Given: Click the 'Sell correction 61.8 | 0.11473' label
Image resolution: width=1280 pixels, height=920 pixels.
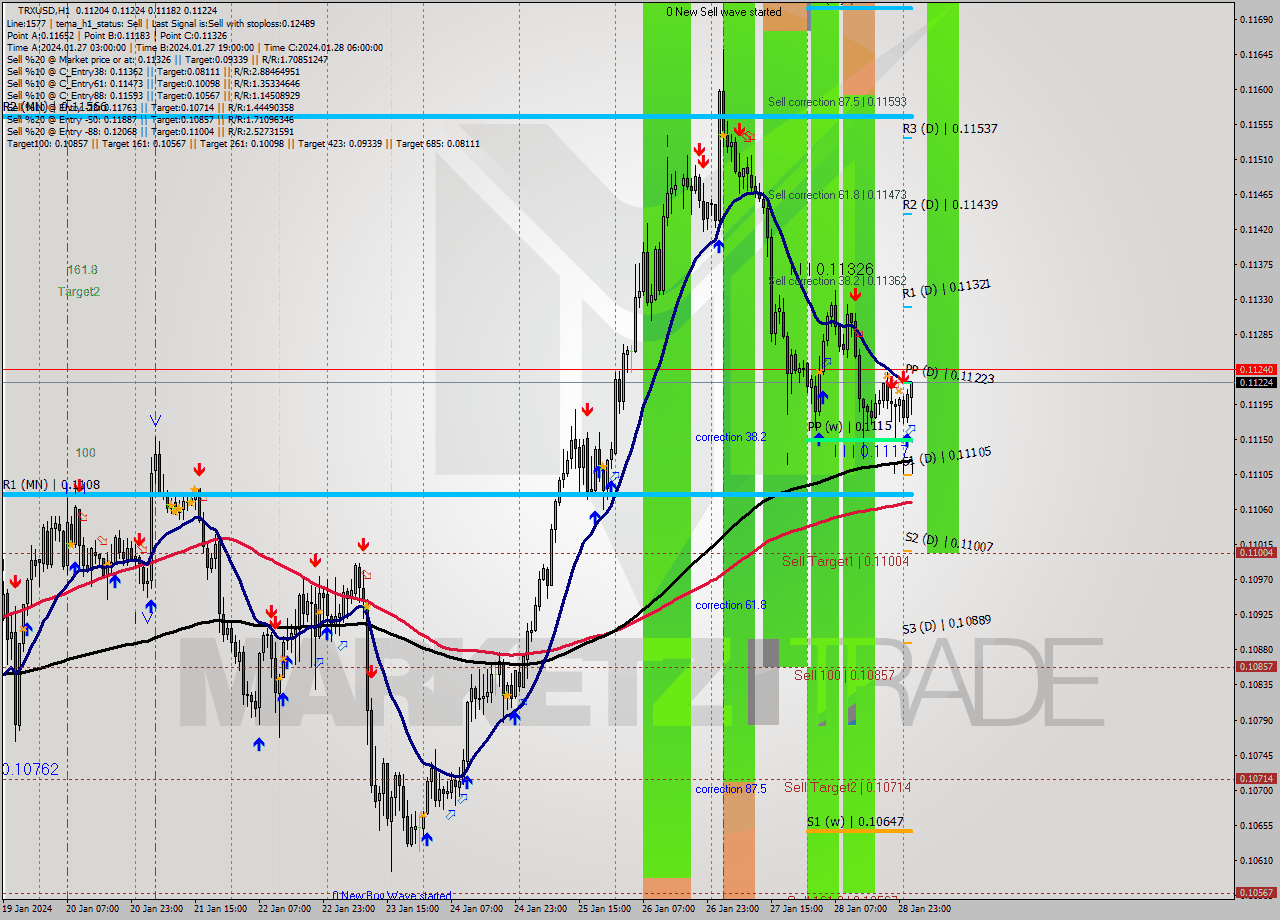Looking at the screenshot, I should pyautogui.click(x=838, y=195).
